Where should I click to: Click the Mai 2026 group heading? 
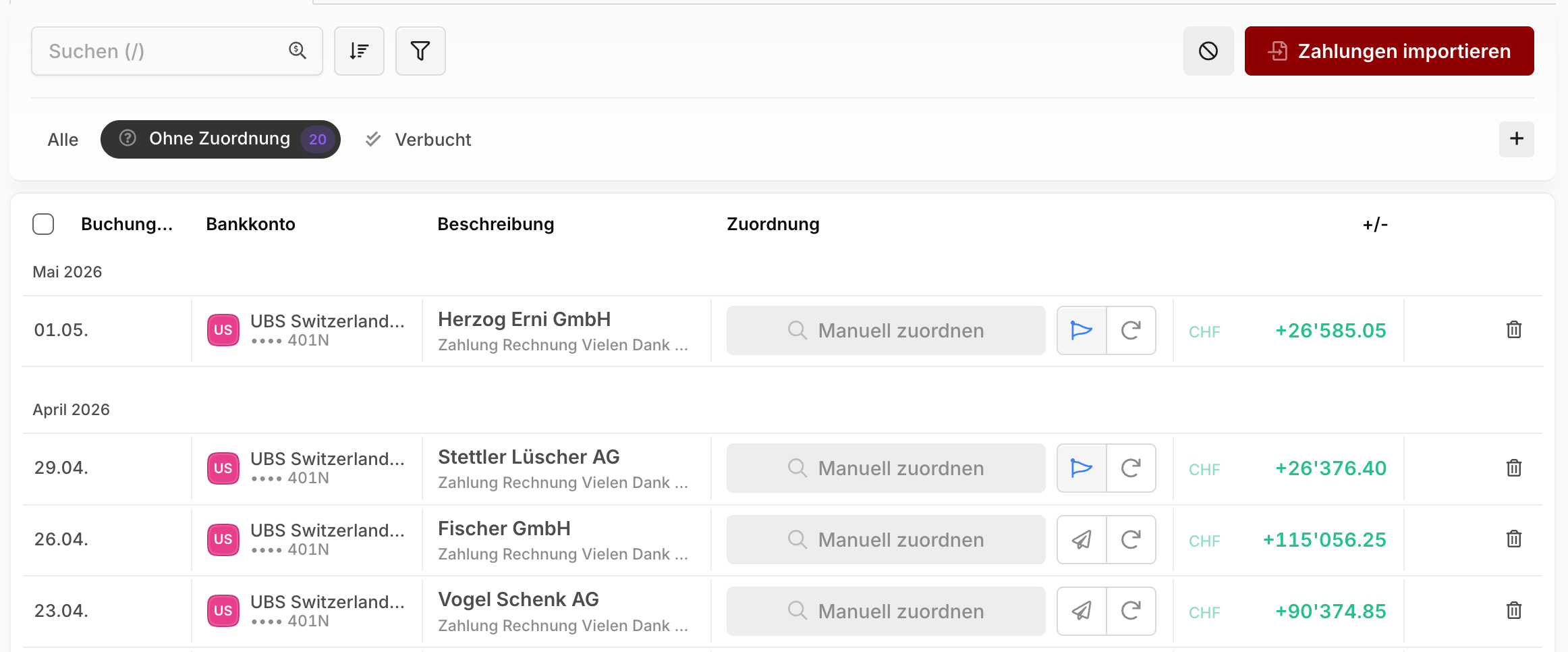coord(67,272)
